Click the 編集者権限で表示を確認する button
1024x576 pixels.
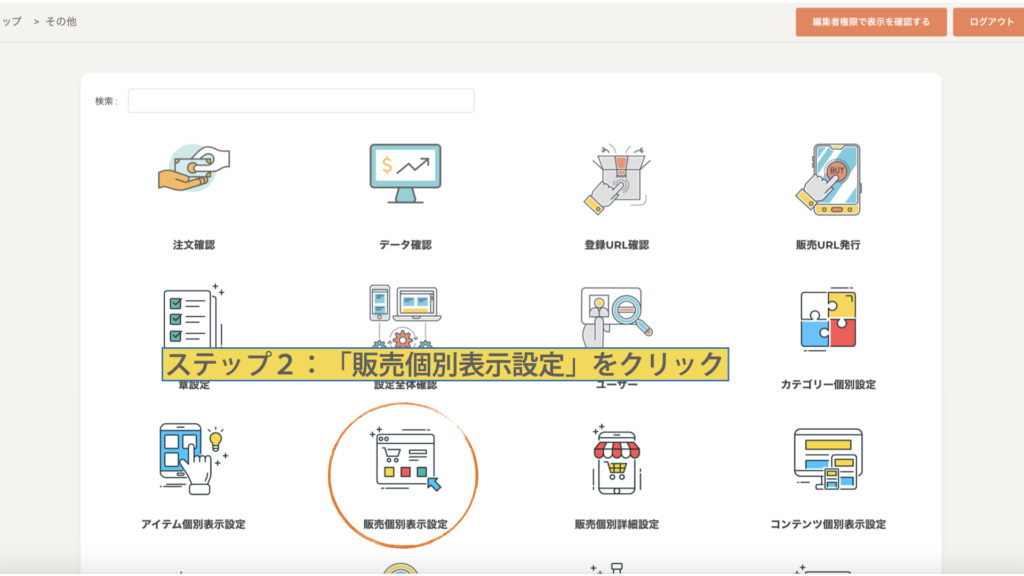871,22
